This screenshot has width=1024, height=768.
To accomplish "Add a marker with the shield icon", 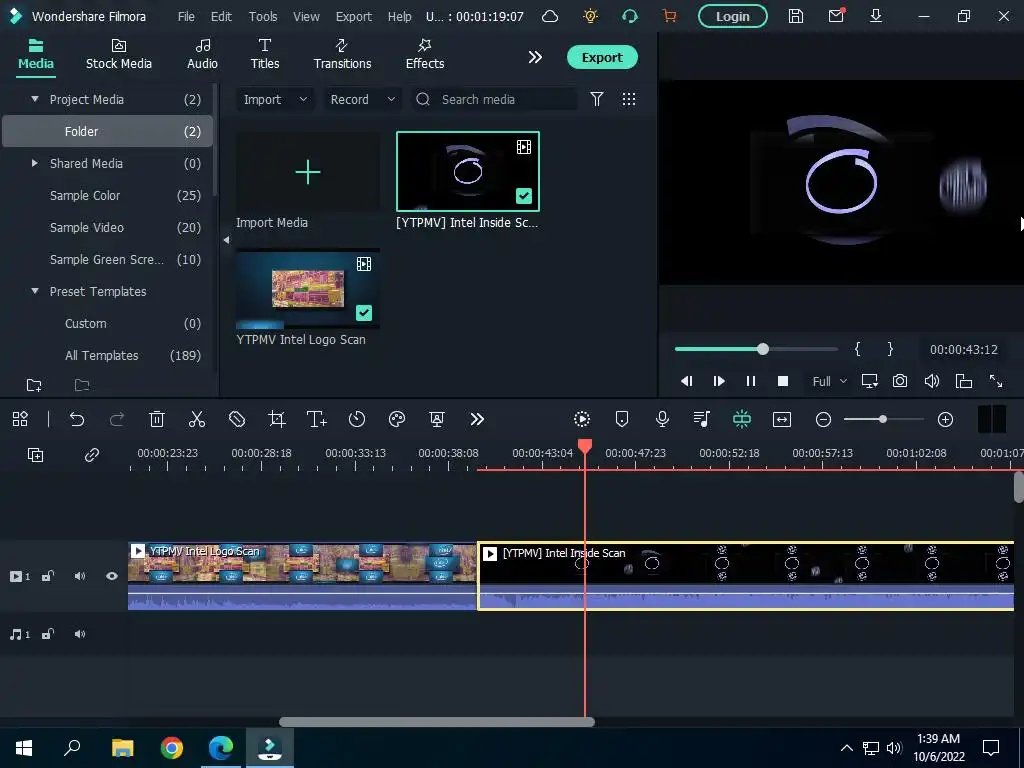I will click(622, 419).
